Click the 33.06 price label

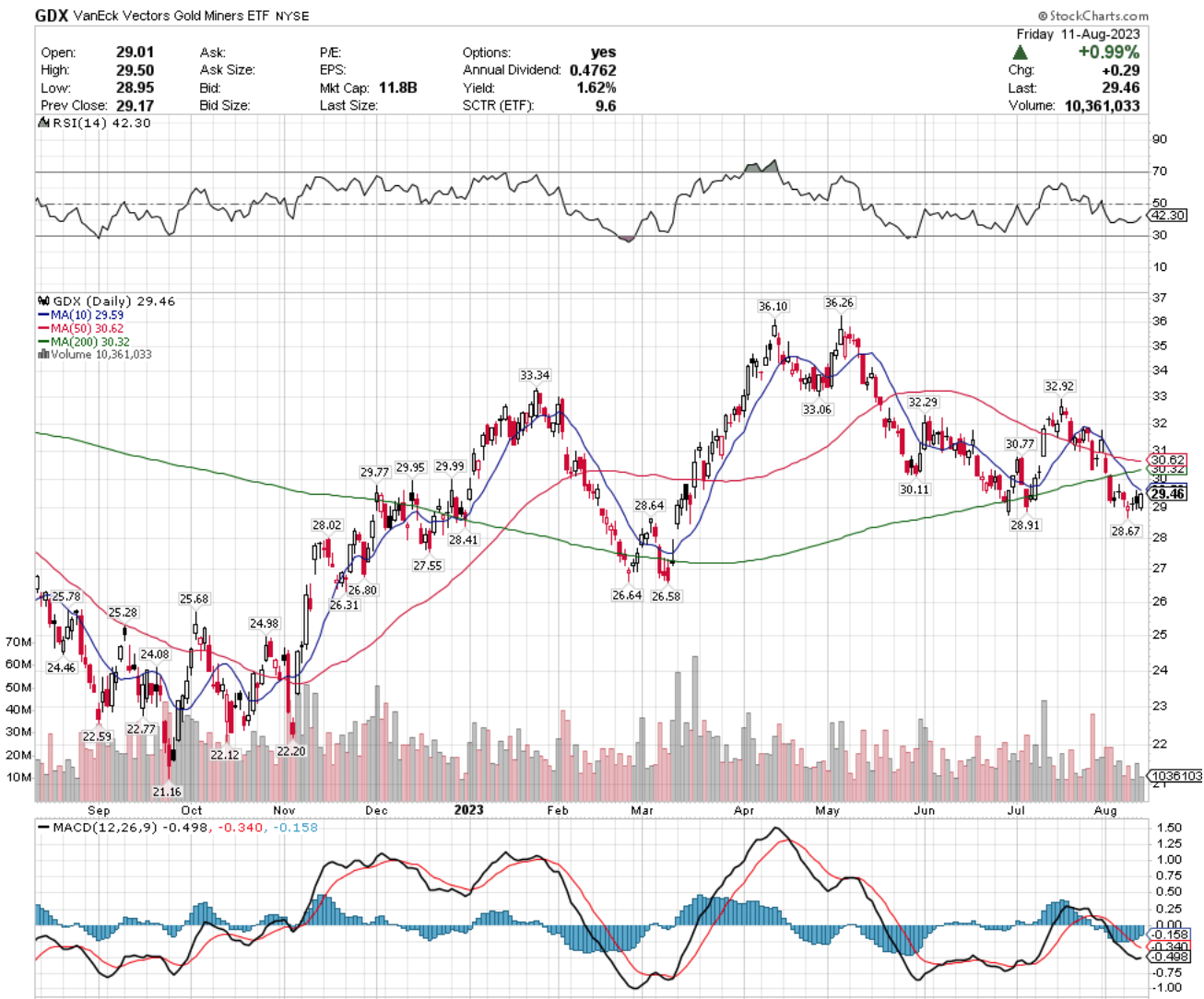817,410
